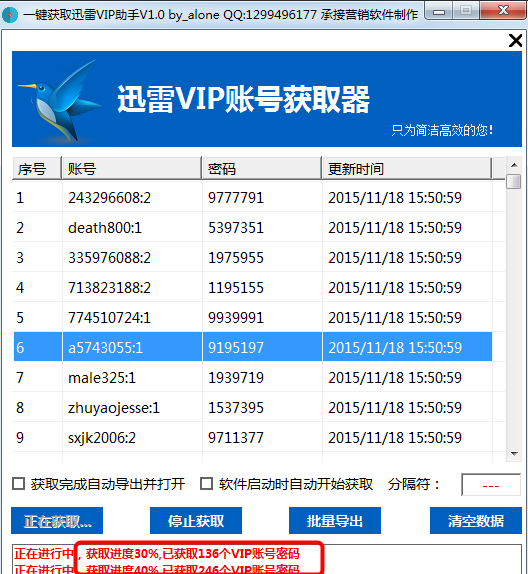Click the 停止获取 button
The width and height of the screenshot is (528, 574).
(x=196, y=521)
